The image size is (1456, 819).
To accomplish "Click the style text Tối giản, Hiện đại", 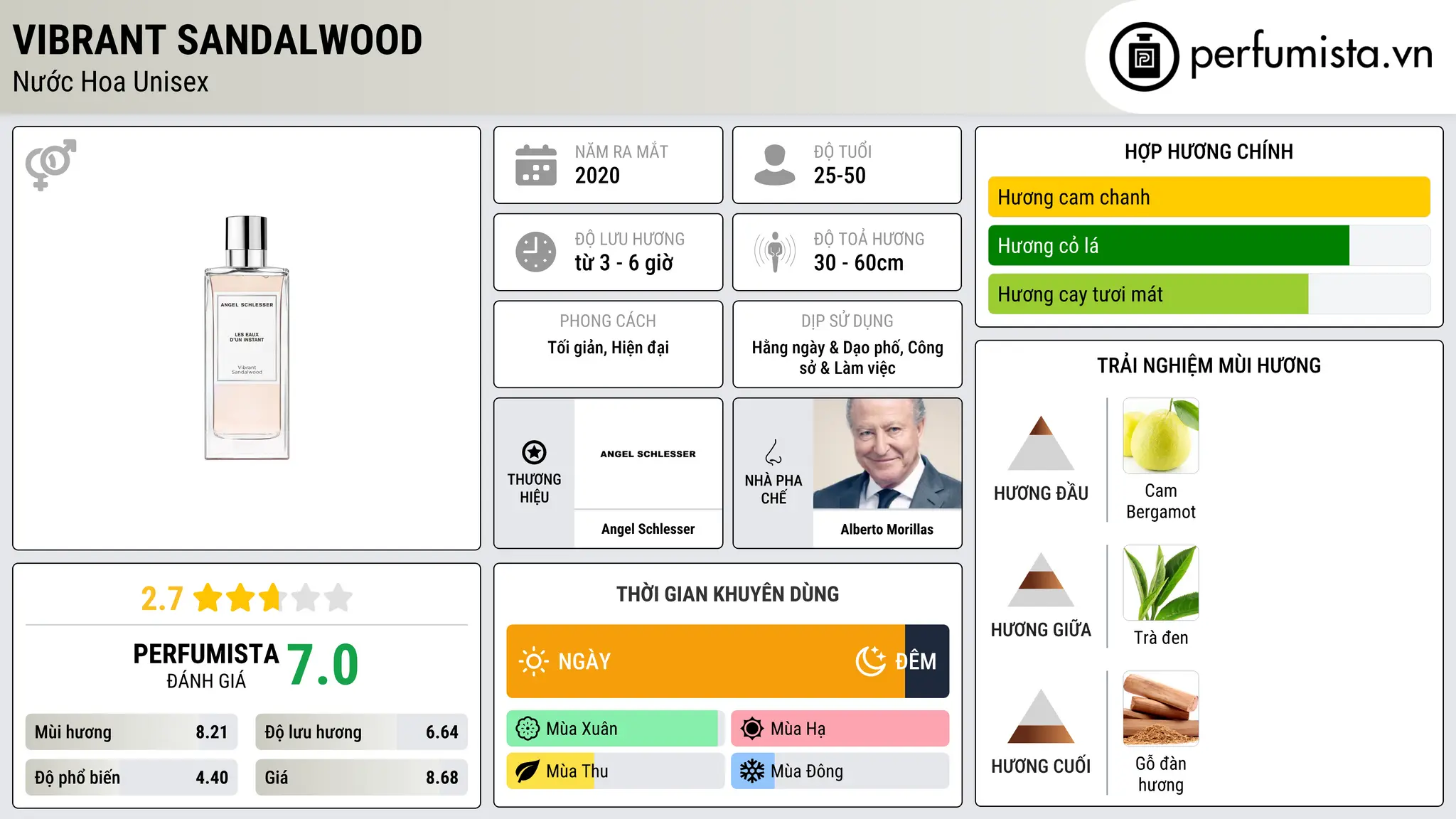I will coord(609,348).
